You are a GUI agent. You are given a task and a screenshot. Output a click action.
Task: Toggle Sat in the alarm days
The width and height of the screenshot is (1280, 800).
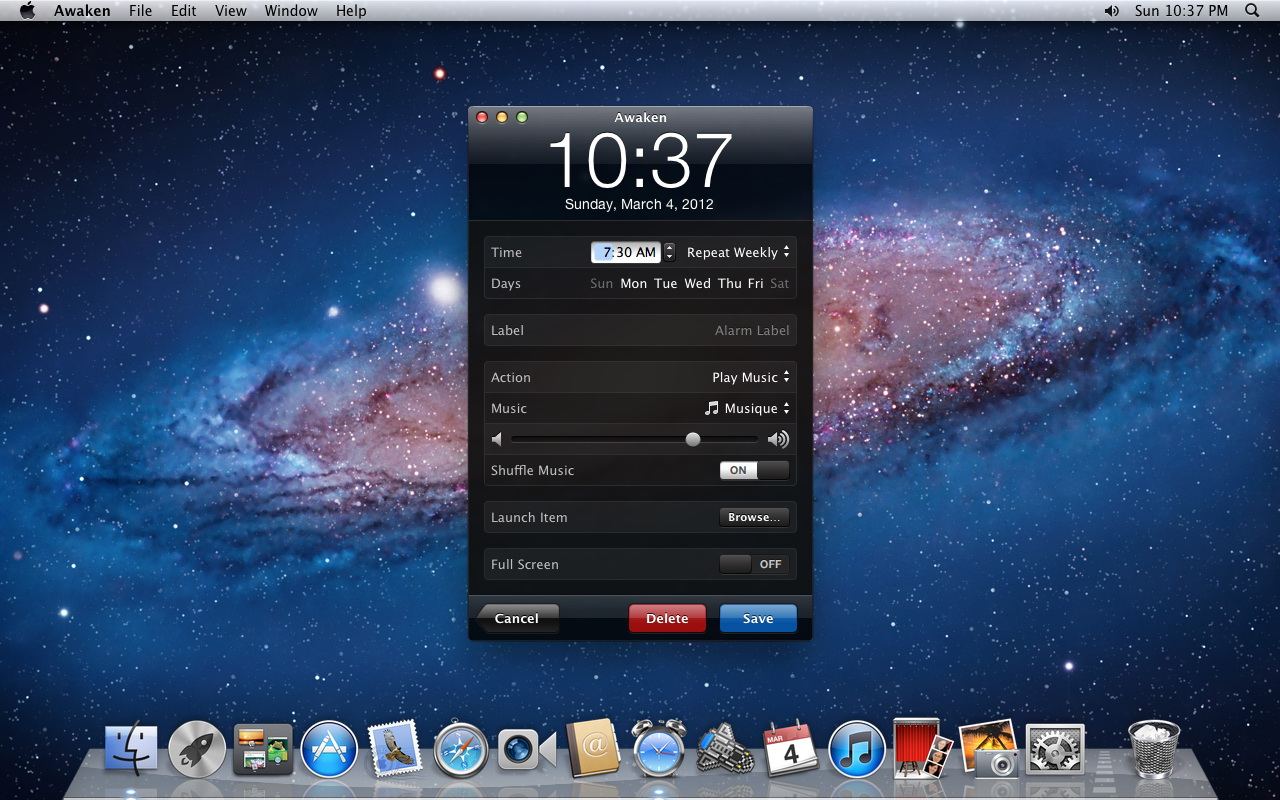[x=779, y=283]
